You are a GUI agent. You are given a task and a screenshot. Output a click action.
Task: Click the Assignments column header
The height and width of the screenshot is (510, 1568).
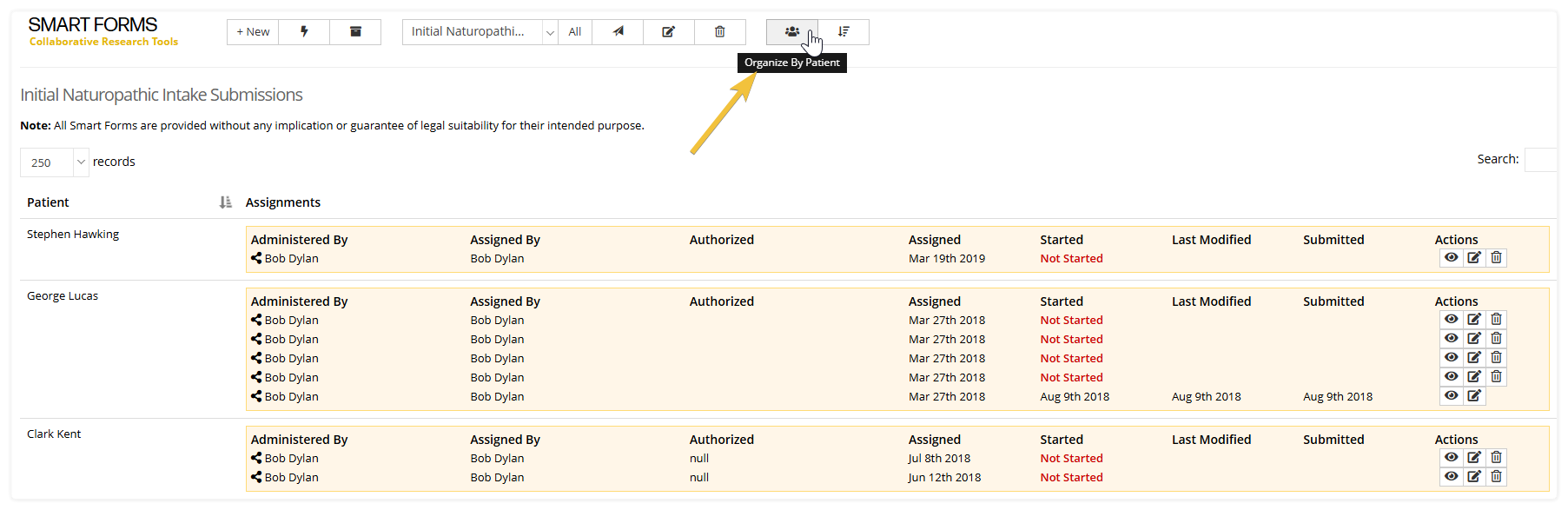283,202
